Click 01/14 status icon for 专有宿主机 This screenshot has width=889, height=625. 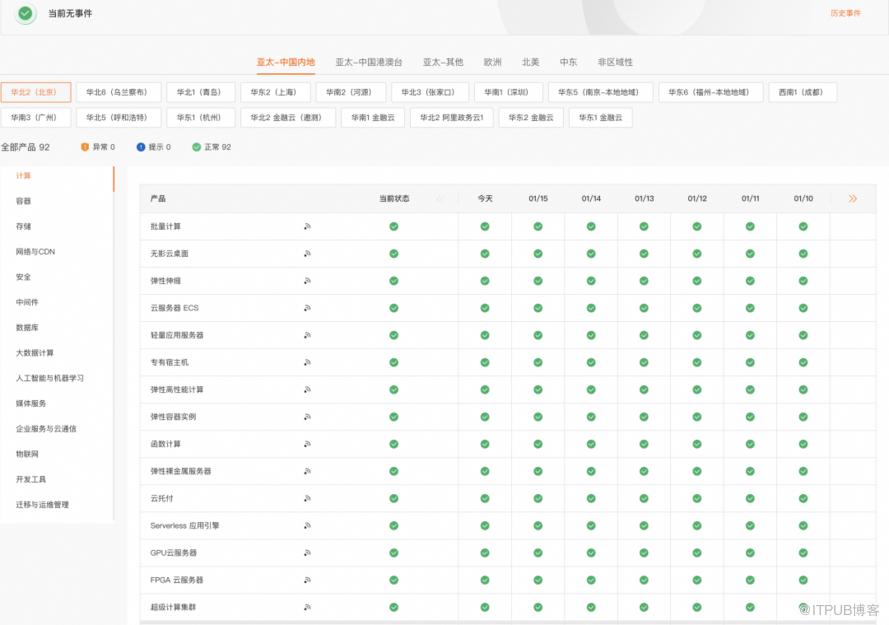pos(591,362)
